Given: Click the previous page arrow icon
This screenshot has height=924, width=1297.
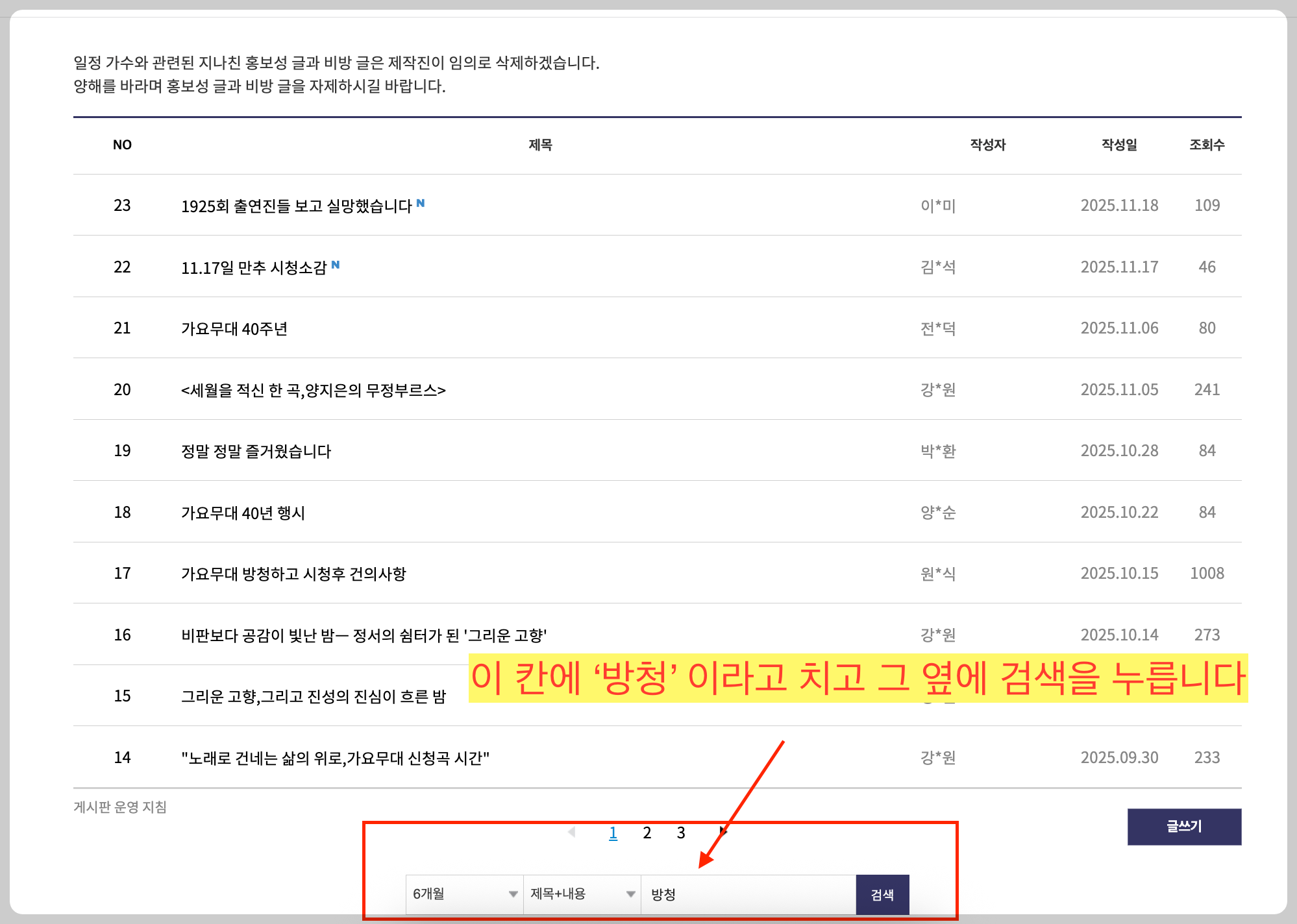Looking at the screenshot, I should tap(572, 832).
